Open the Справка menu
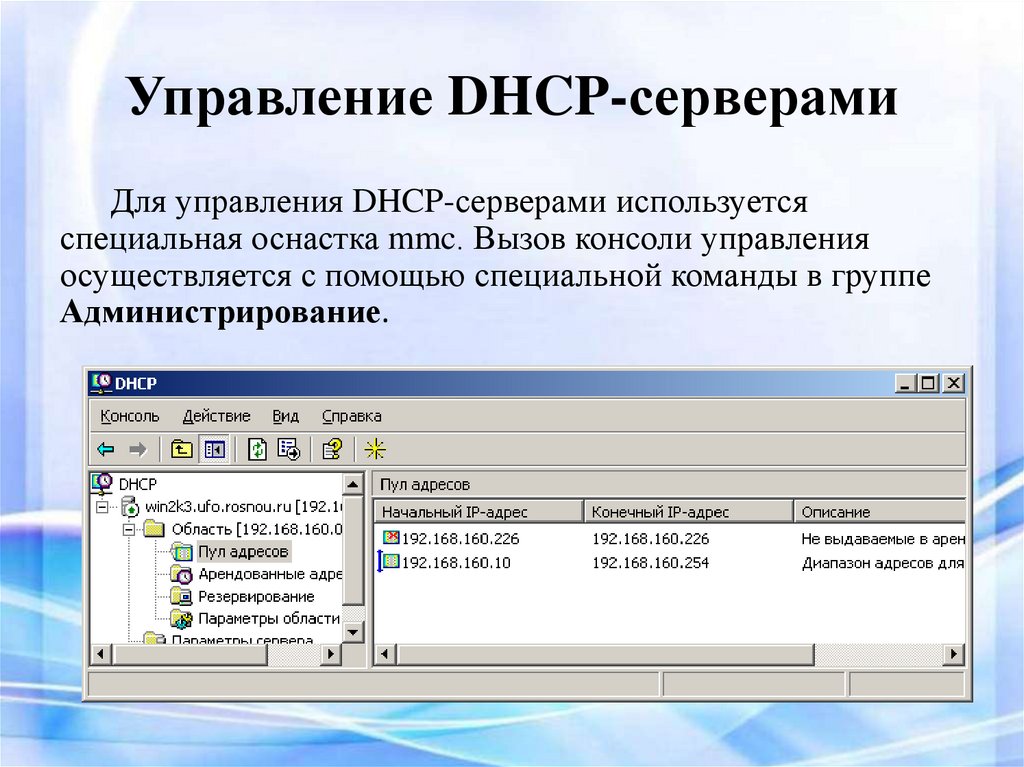1024x767 pixels. pos(351,416)
